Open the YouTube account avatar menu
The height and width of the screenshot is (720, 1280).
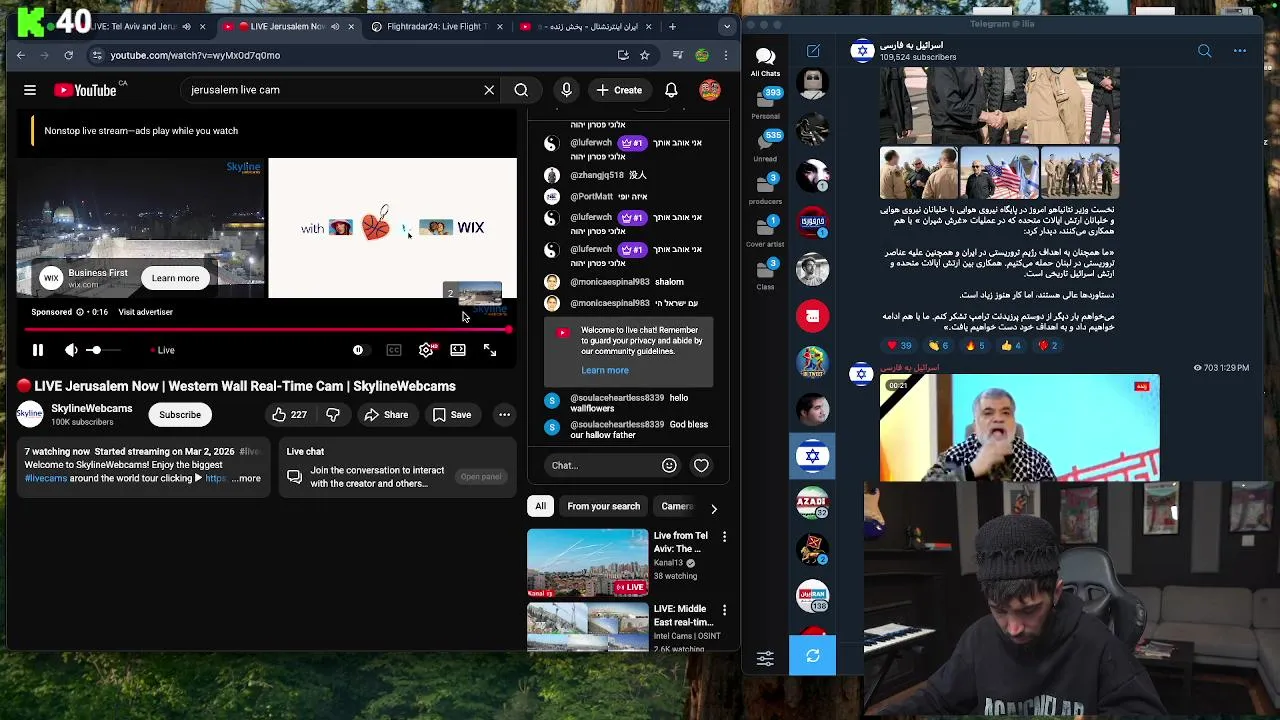pyautogui.click(x=710, y=90)
